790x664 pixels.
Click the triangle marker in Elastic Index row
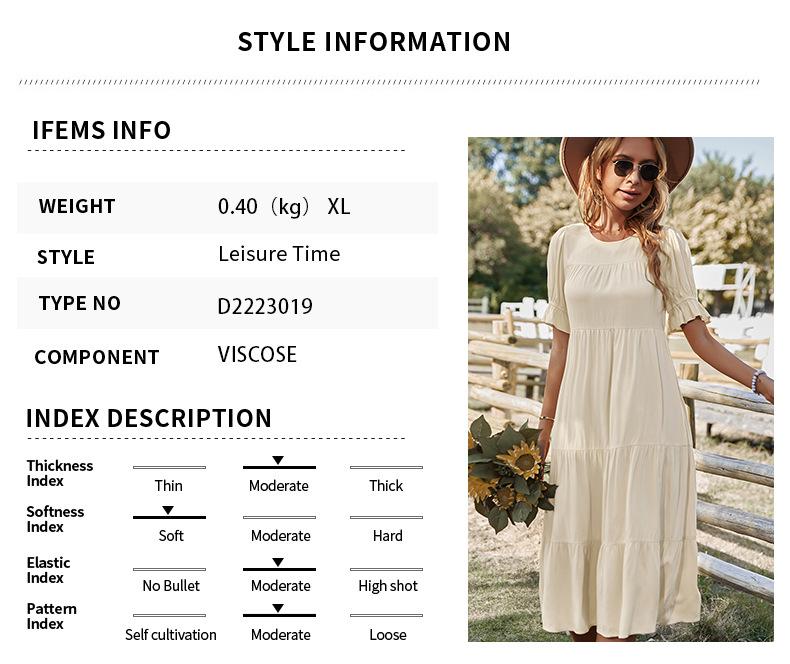278,562
